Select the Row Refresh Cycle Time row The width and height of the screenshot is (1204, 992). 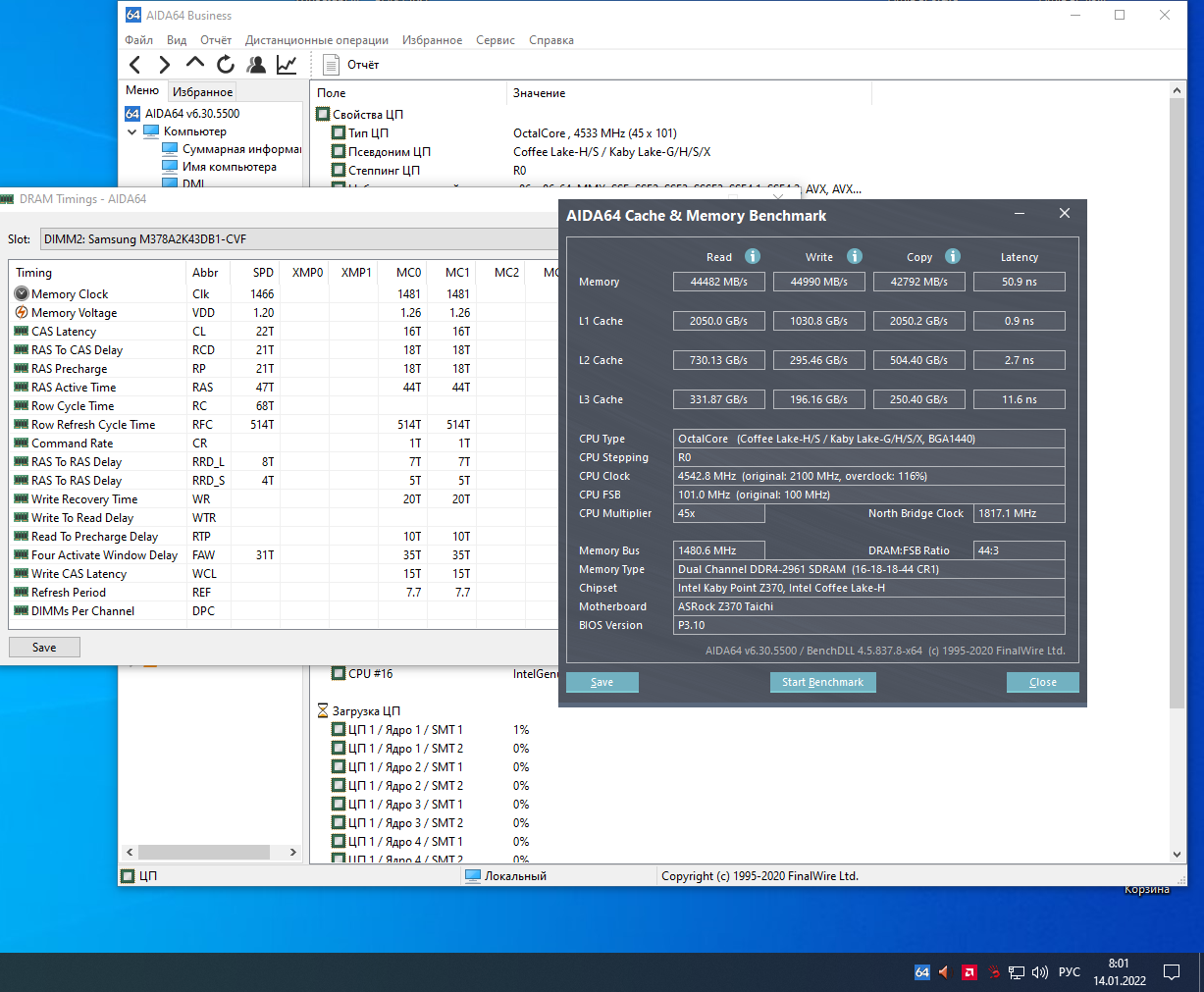(x=285, y=424)
